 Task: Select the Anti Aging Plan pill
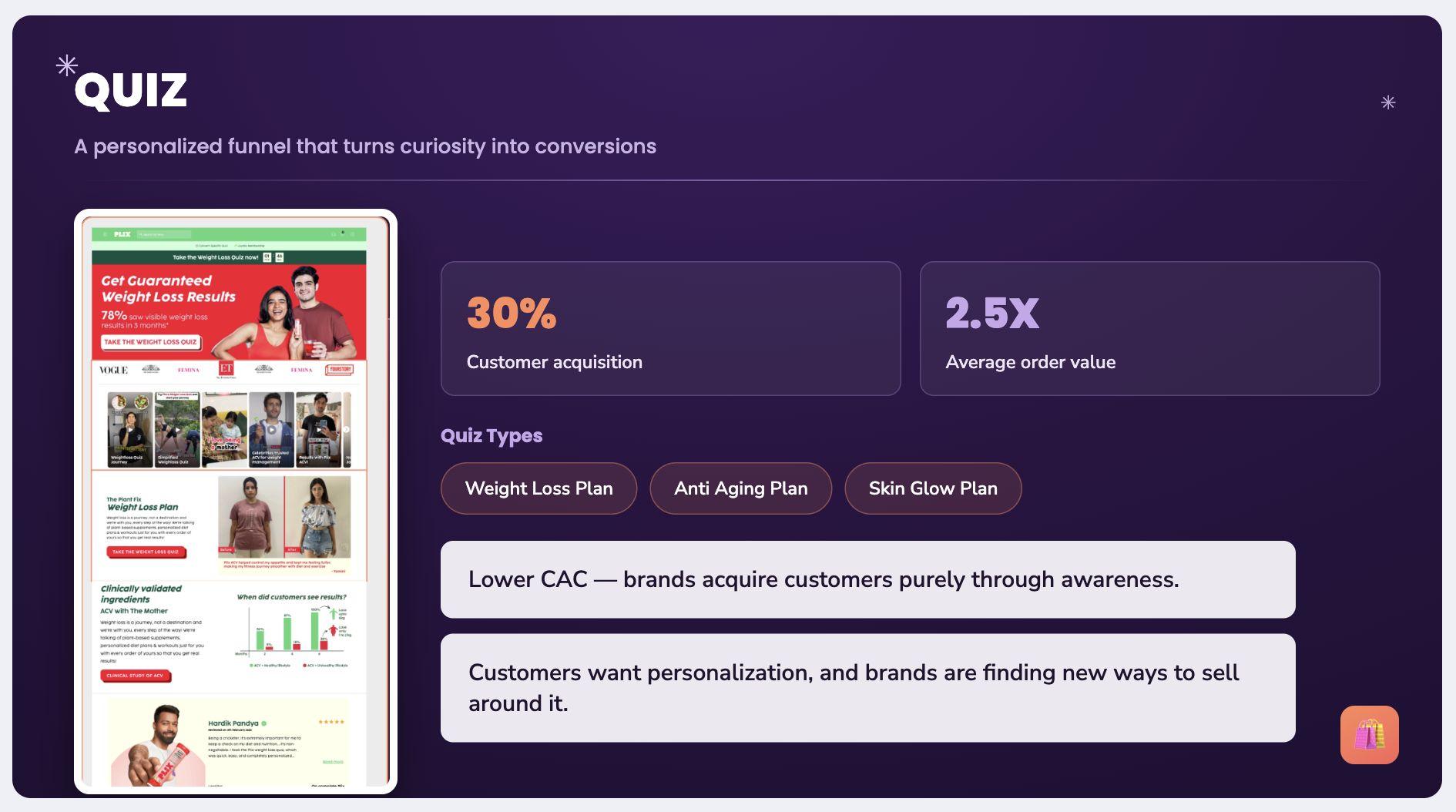click(x=740, y=488)
